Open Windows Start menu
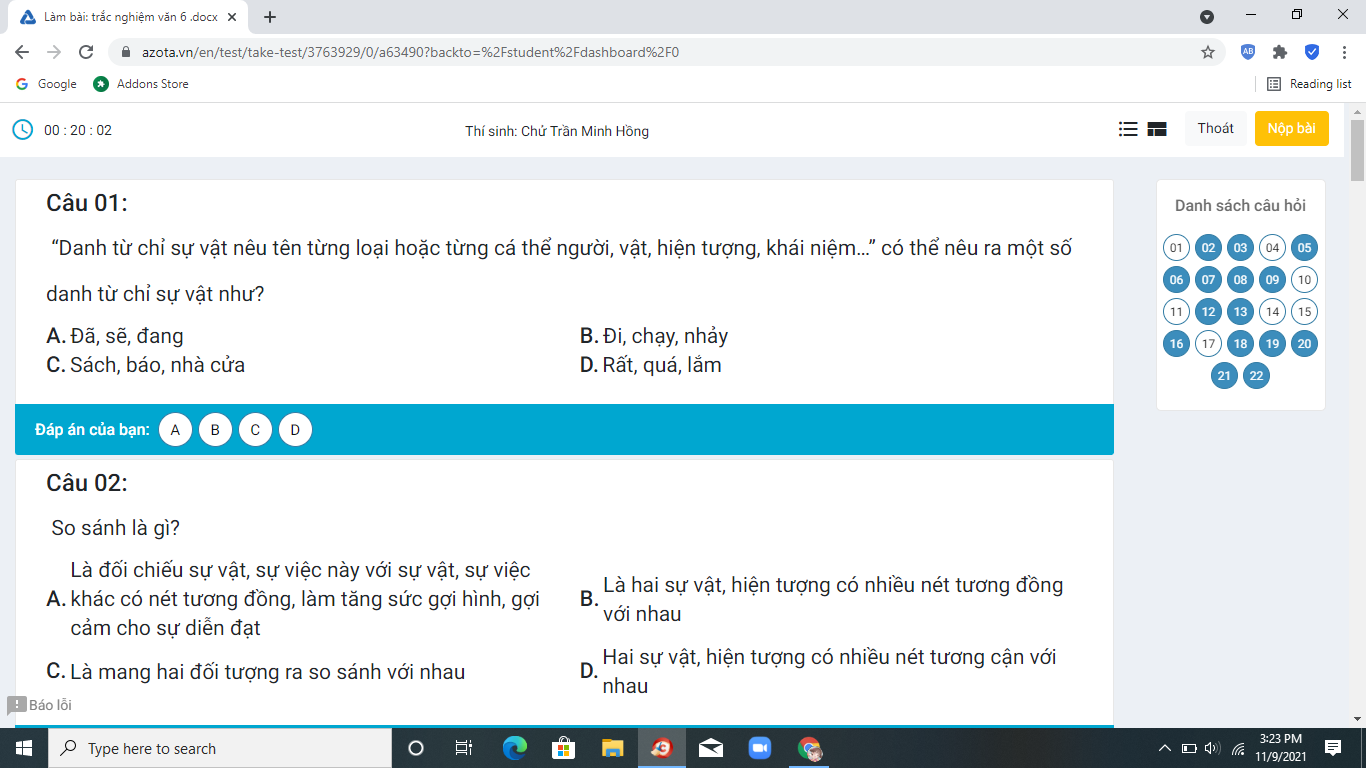 [24, 748]
